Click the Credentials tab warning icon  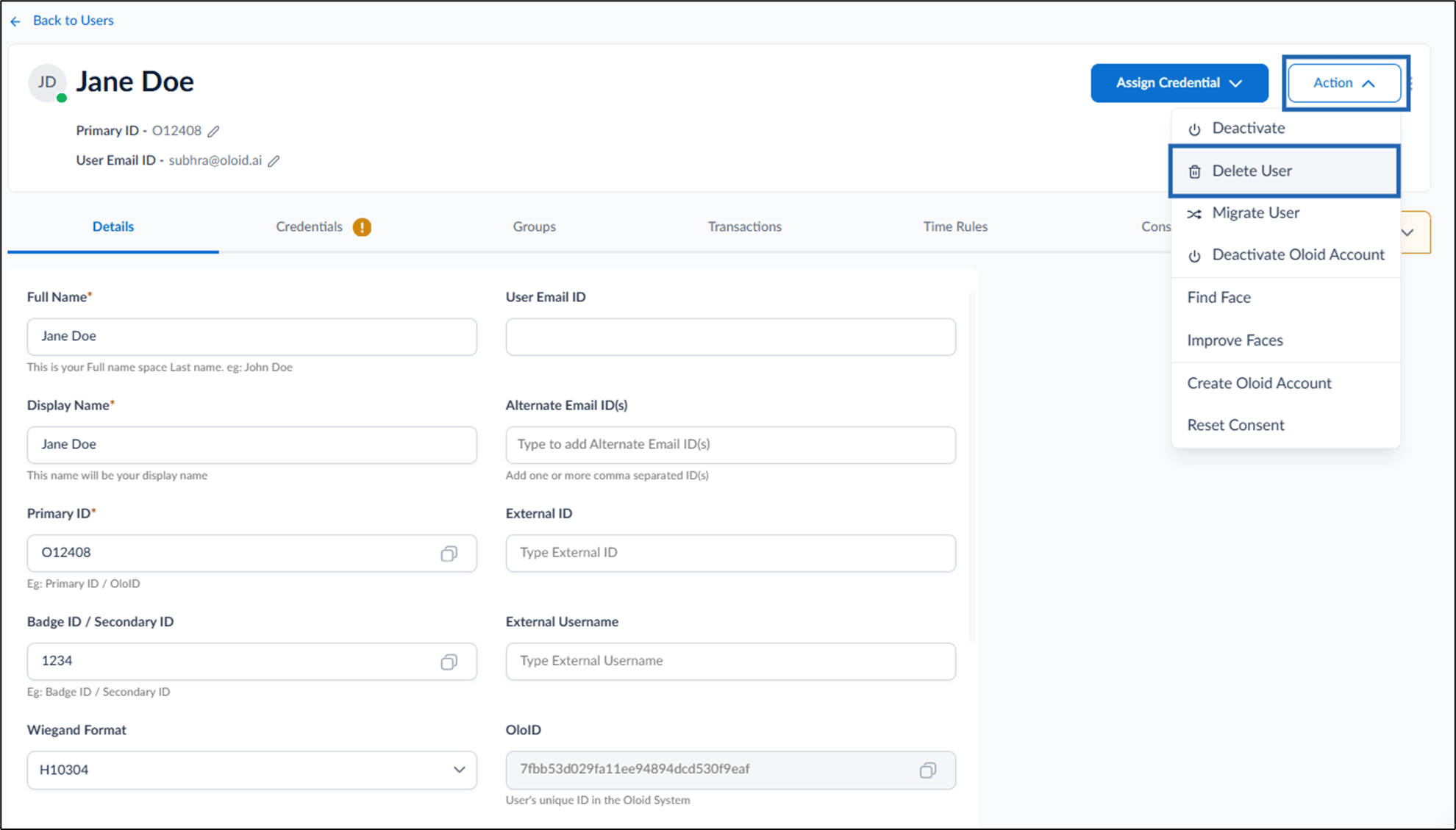[362, 227]
